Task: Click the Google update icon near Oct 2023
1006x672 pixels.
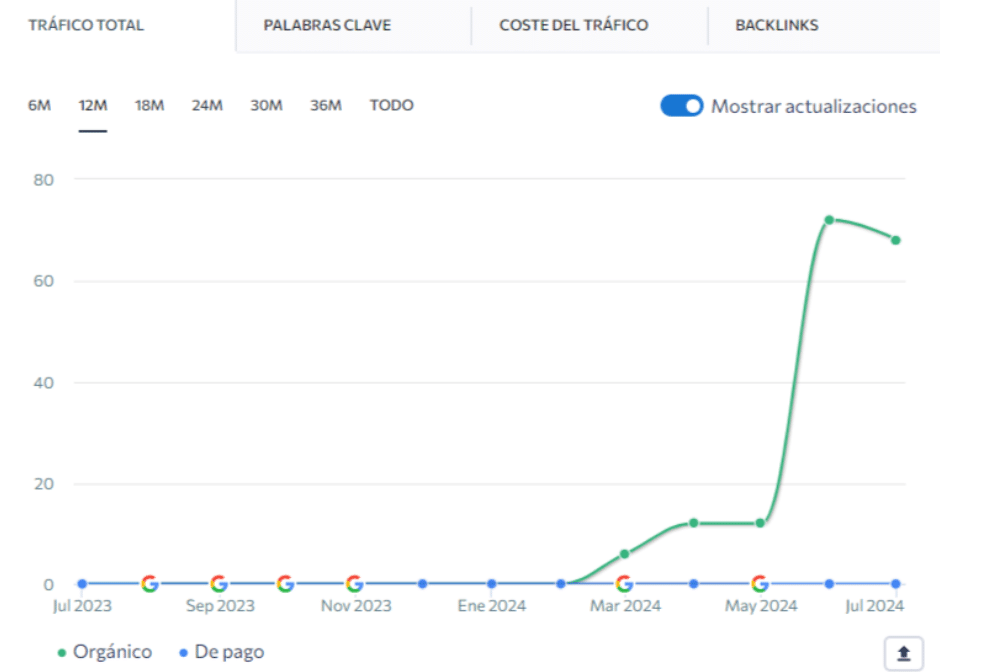Action: pos(285,584)
